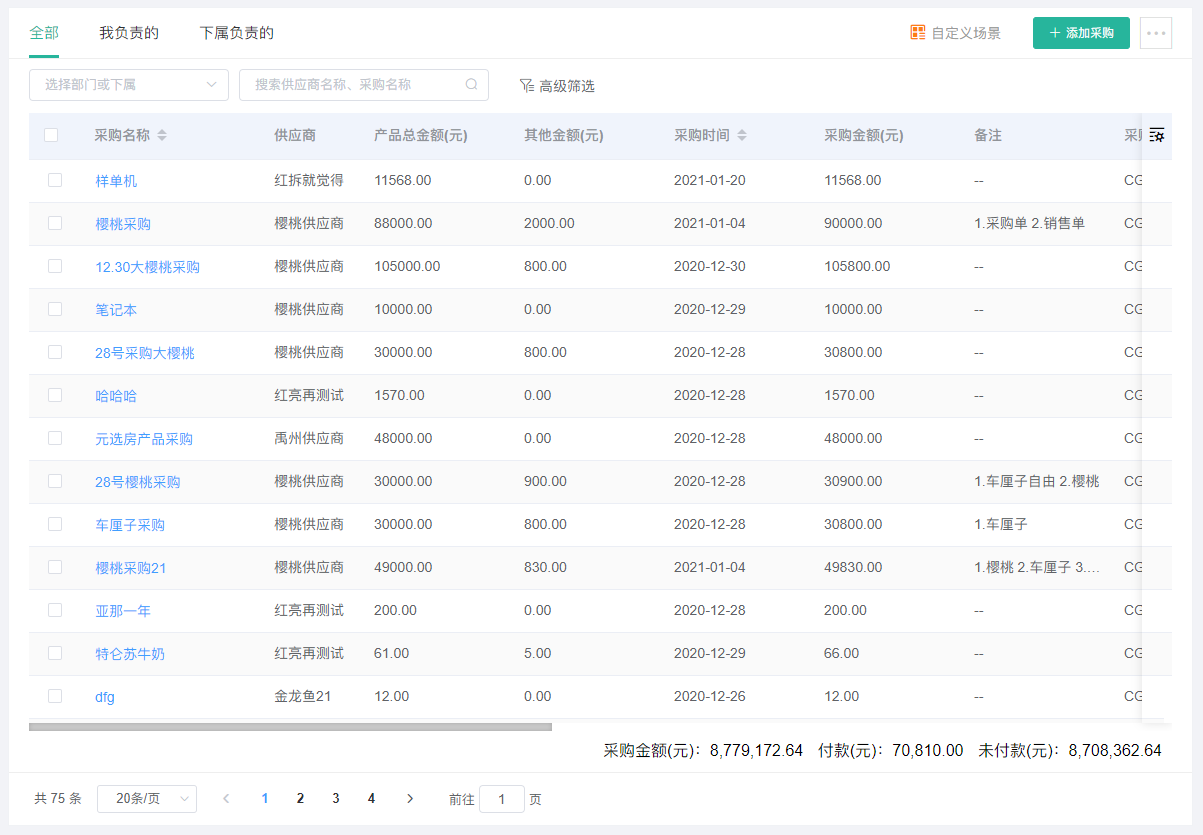This screenshot has width=1203, height=835.
Task: Go to previous page arrow
Action: pyautogui.click(x=227, y=798)
